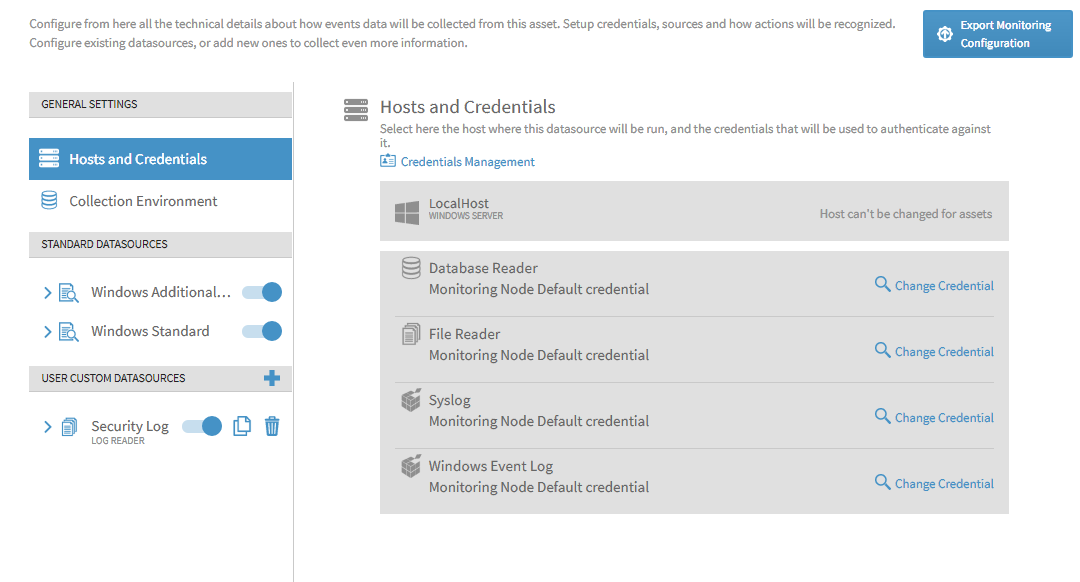Click the Database Reader cylinder icon

point(411,268)
